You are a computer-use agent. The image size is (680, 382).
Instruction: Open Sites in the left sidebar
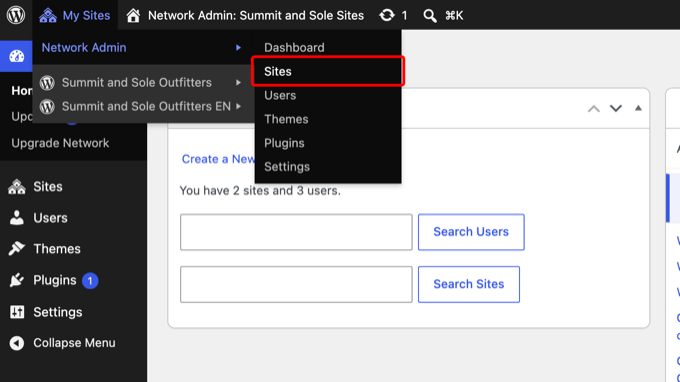coord(48,187)
